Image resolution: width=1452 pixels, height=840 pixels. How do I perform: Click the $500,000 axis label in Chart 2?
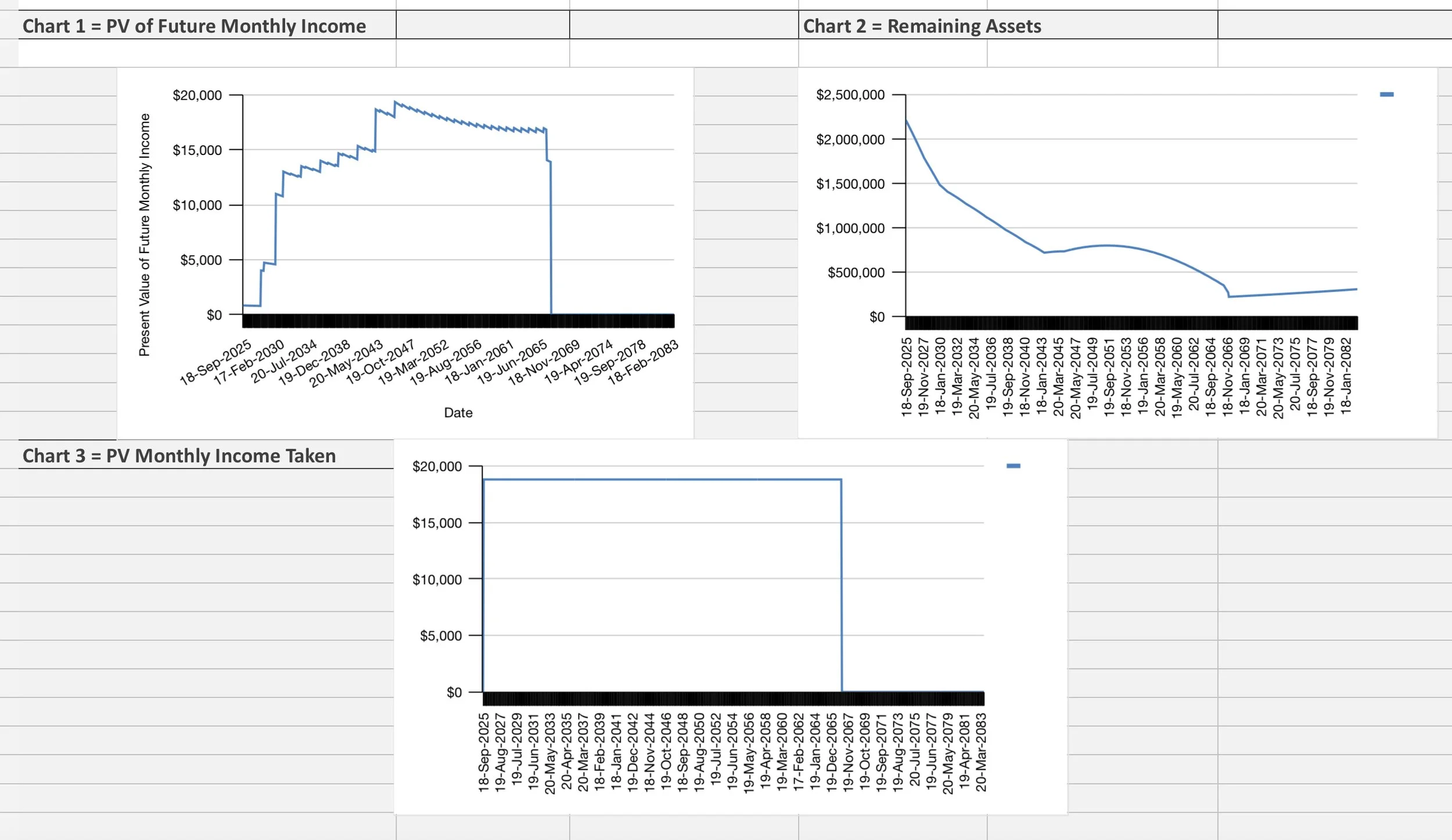pos(856,272)
